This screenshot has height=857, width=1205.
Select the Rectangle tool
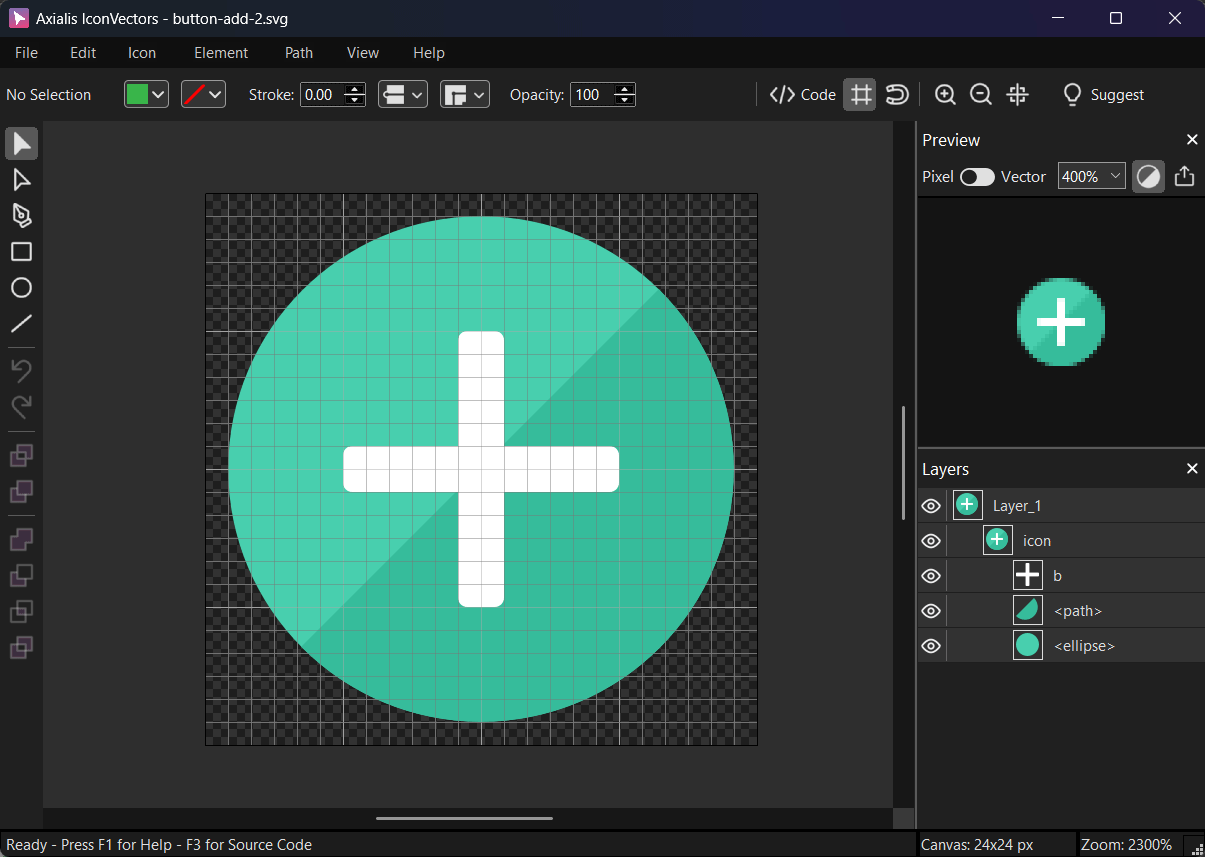[x=21, y=252]
